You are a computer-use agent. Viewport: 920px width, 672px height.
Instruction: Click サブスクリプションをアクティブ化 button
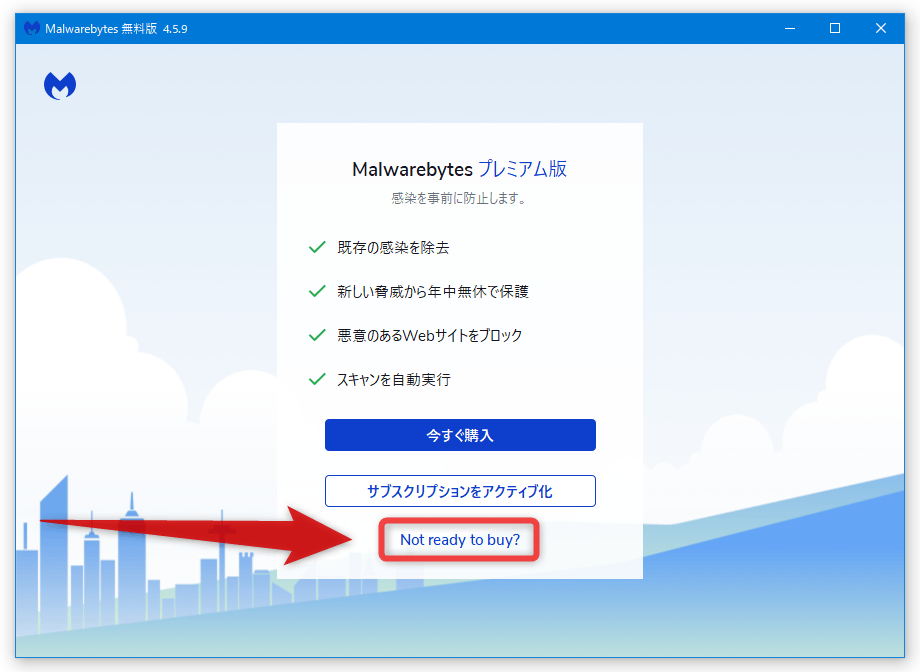(x=460, y=491)
